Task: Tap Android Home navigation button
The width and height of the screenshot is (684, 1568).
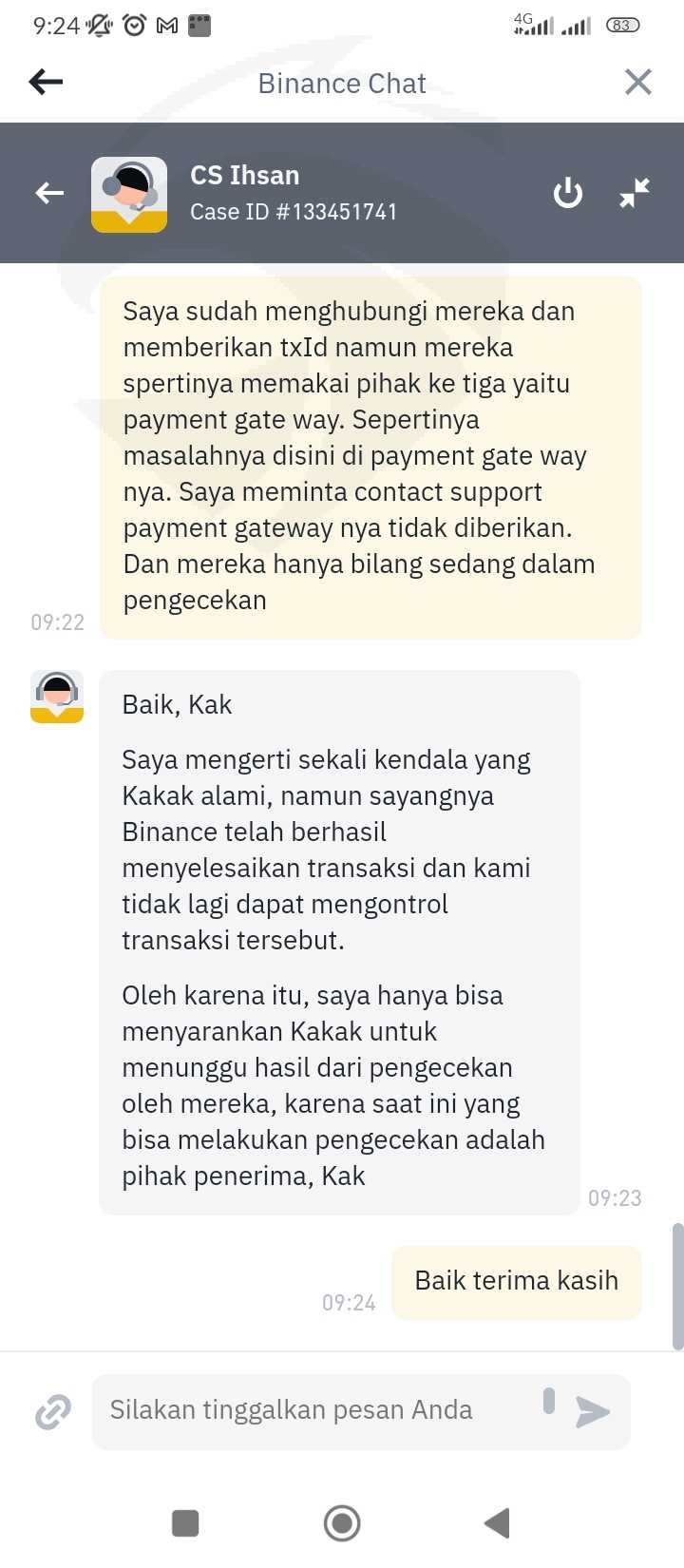Action: click(342, 1523)
